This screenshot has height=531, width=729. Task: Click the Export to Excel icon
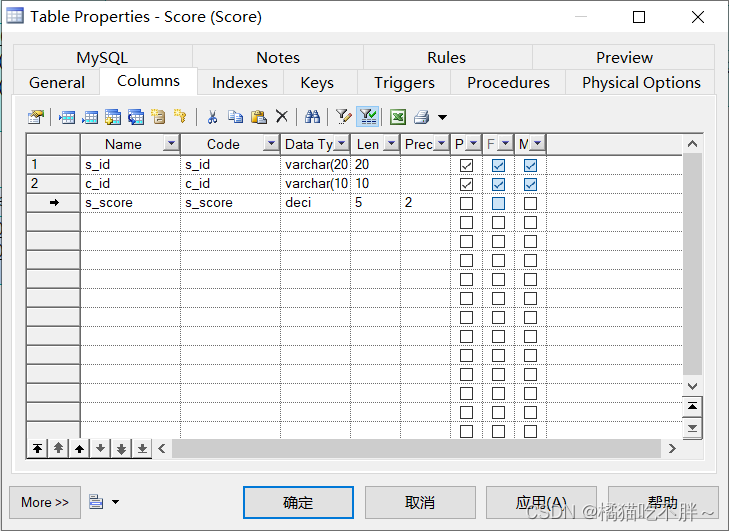[x=398, y=117]
